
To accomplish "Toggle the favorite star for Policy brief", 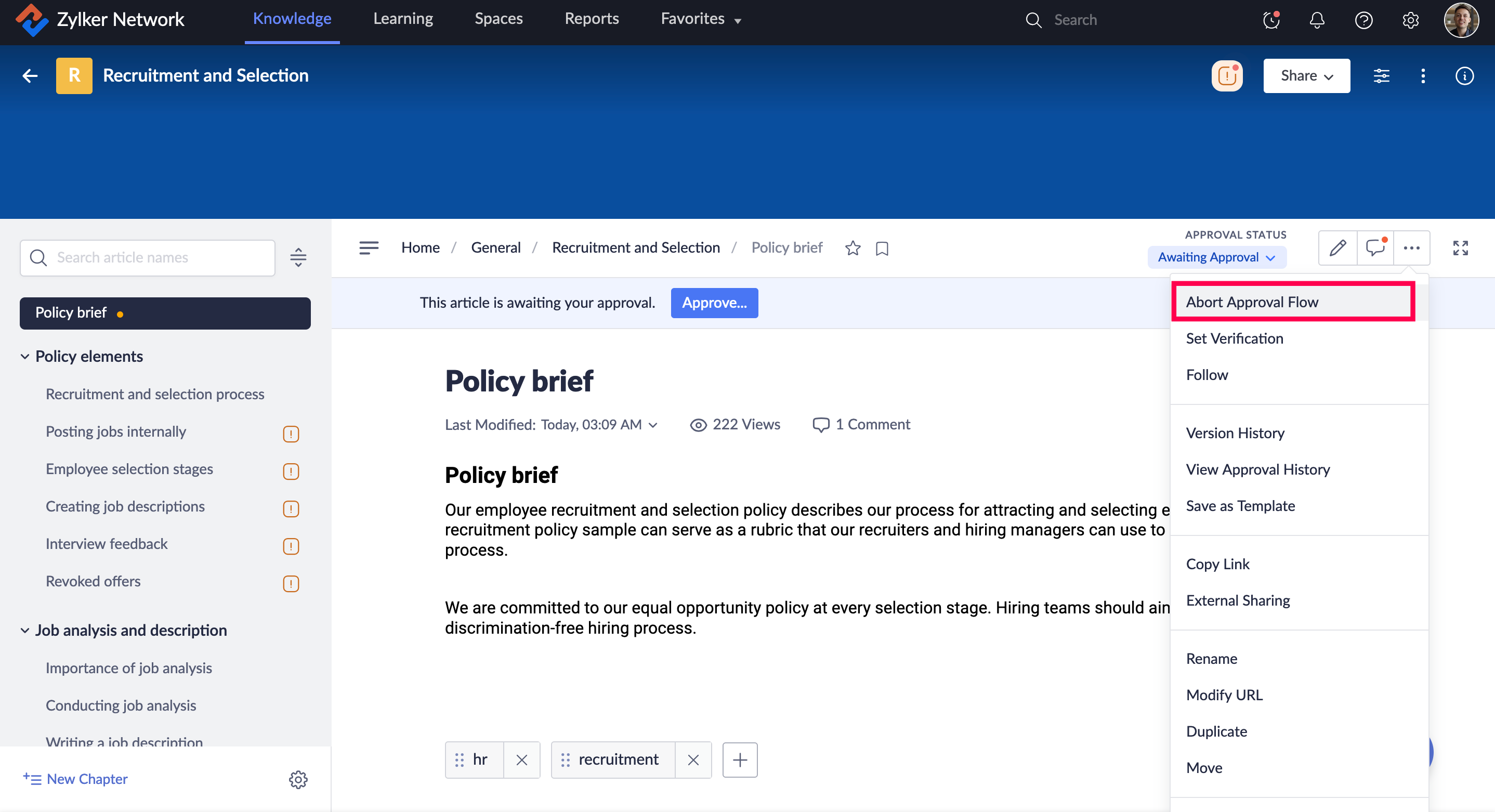I will pyautogui.click(x=853, y=248).
